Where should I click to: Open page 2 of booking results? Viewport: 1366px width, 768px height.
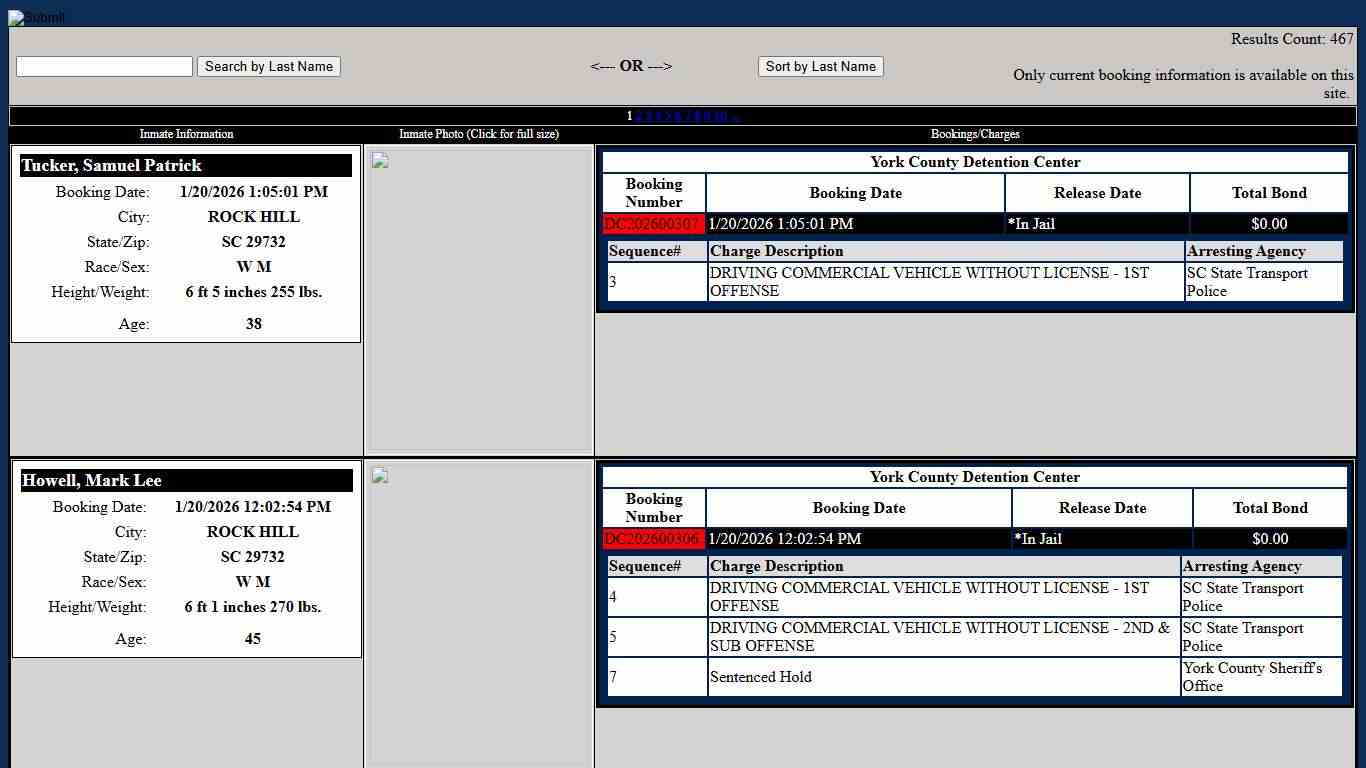[640, 116]
